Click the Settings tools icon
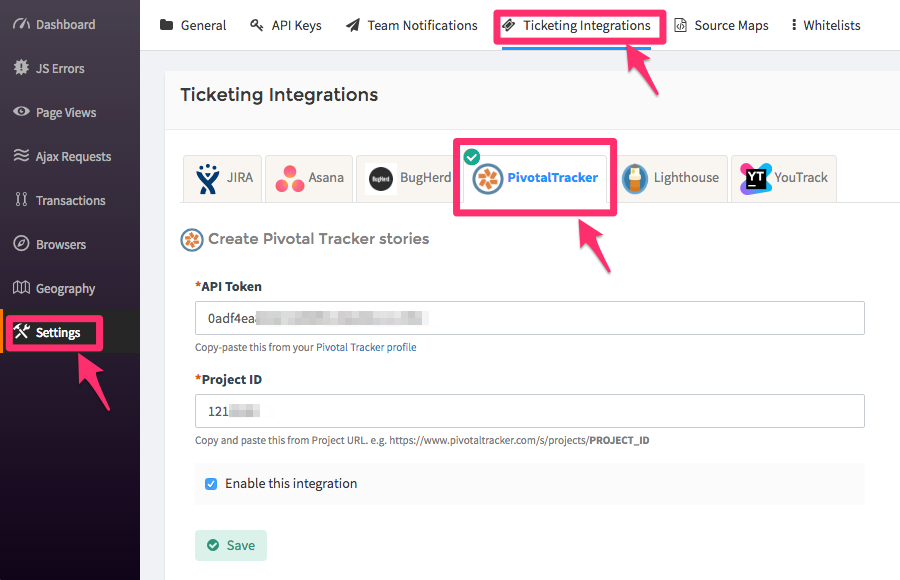 click(x=21, y=331)
